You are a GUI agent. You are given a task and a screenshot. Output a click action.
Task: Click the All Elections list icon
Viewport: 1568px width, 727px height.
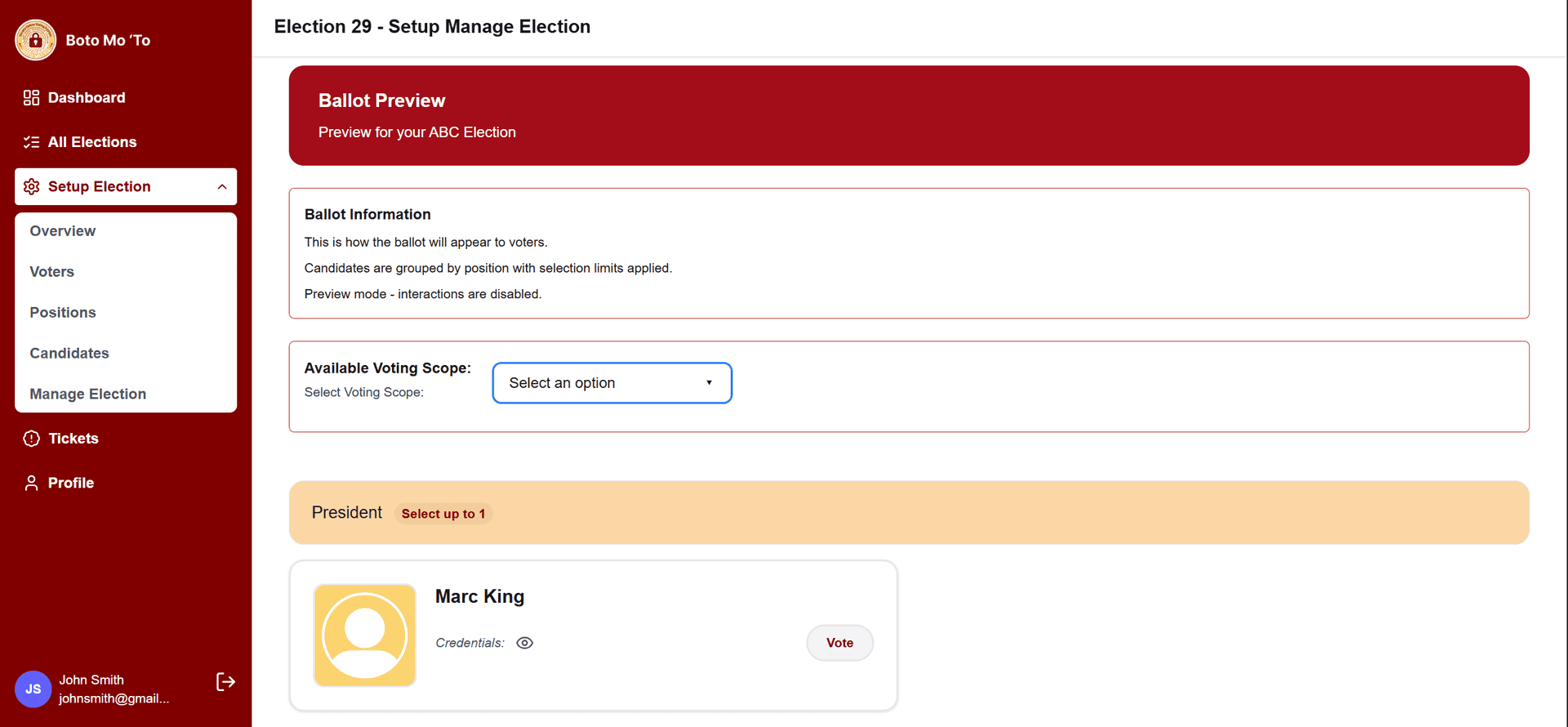tap(31, 142)
